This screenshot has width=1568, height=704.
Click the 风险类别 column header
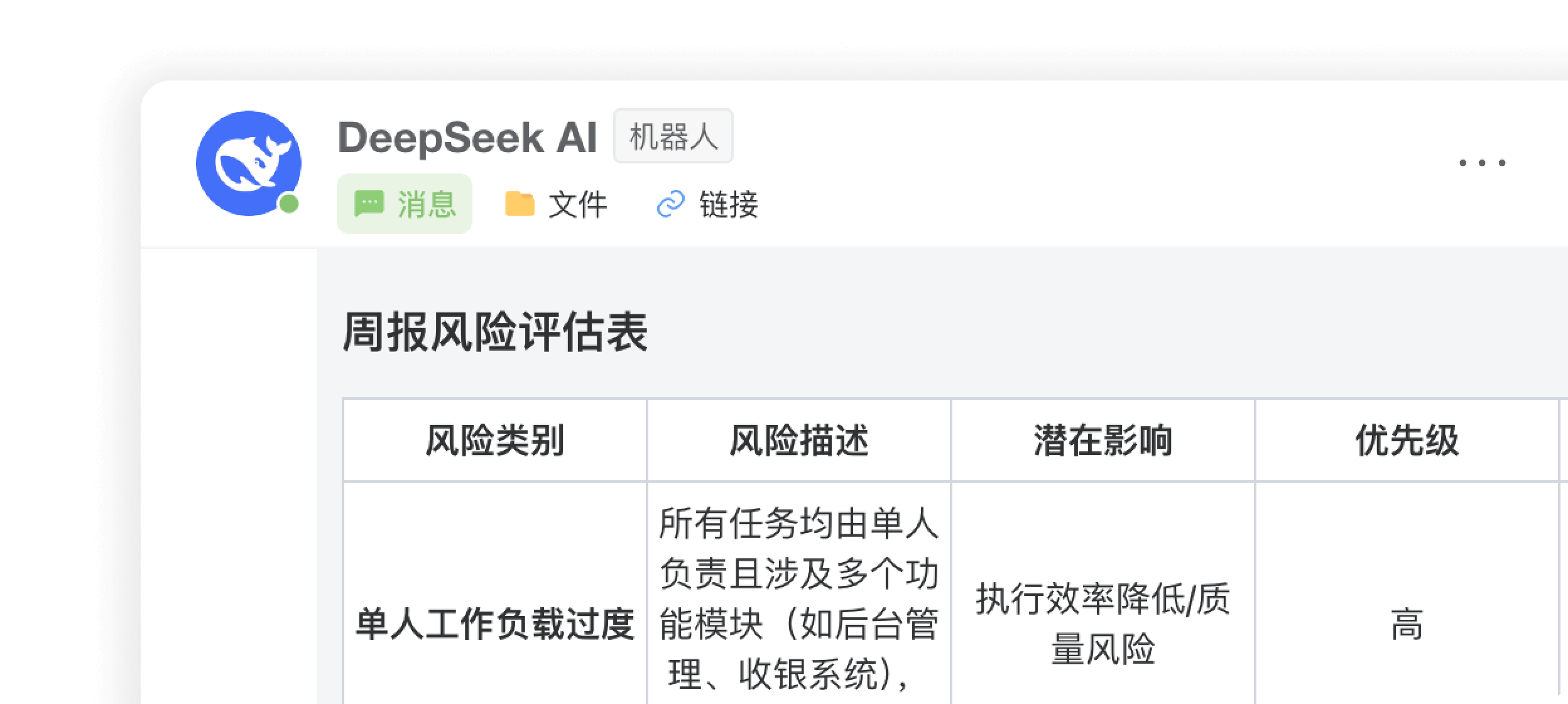495,440
